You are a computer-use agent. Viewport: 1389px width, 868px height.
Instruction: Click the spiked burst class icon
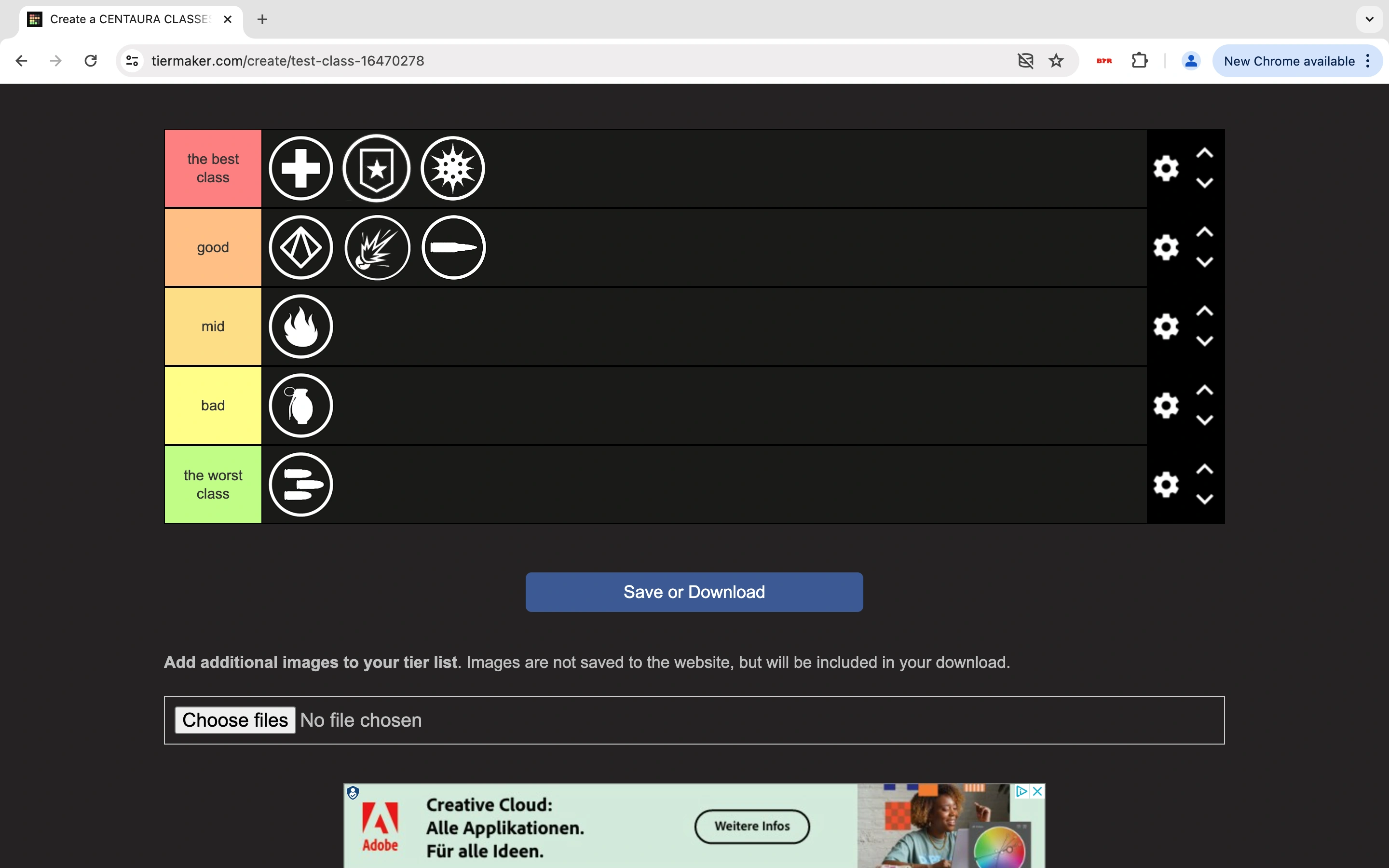pos(453,168)
